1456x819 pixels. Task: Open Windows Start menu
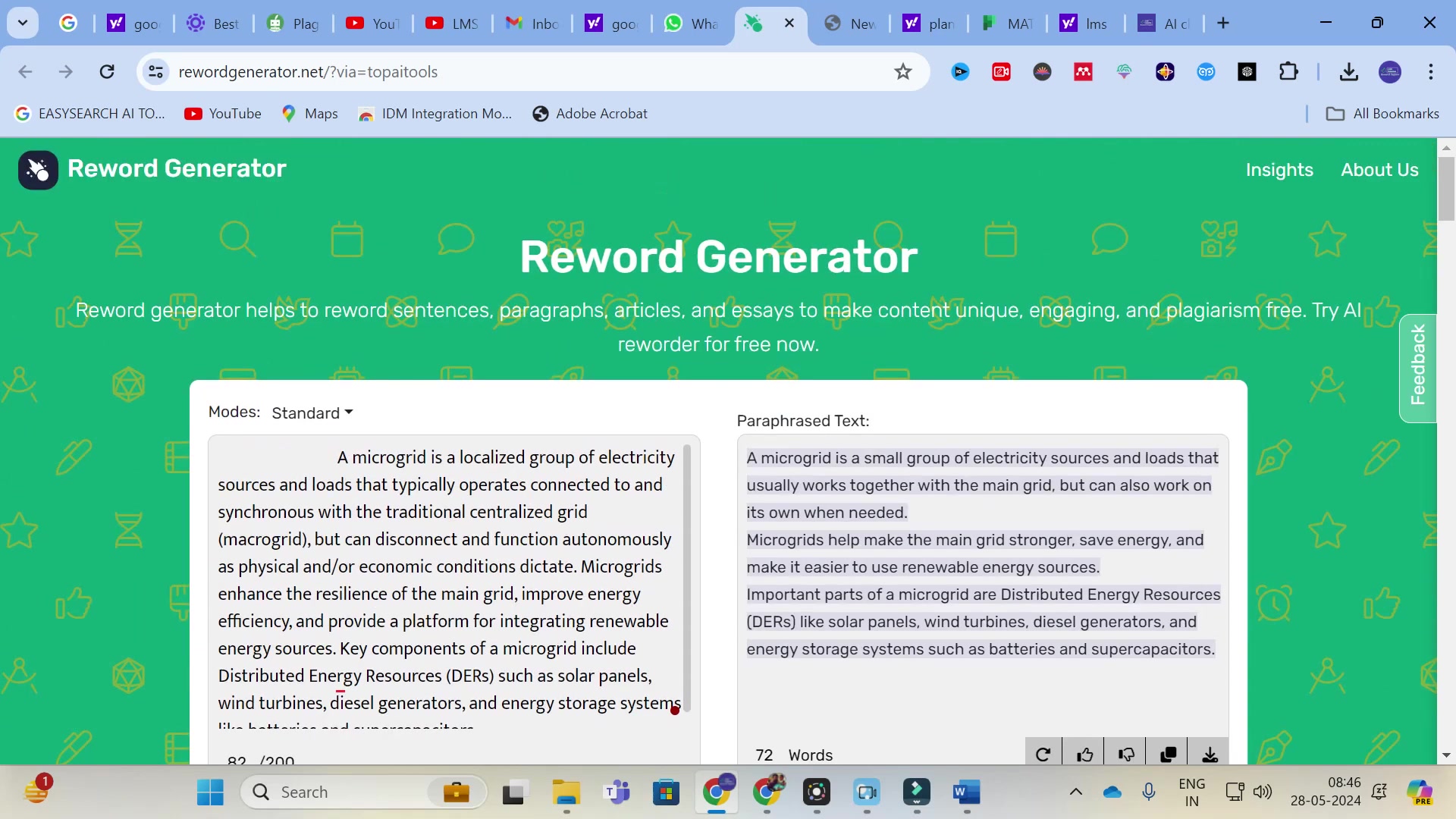(210, 792)
